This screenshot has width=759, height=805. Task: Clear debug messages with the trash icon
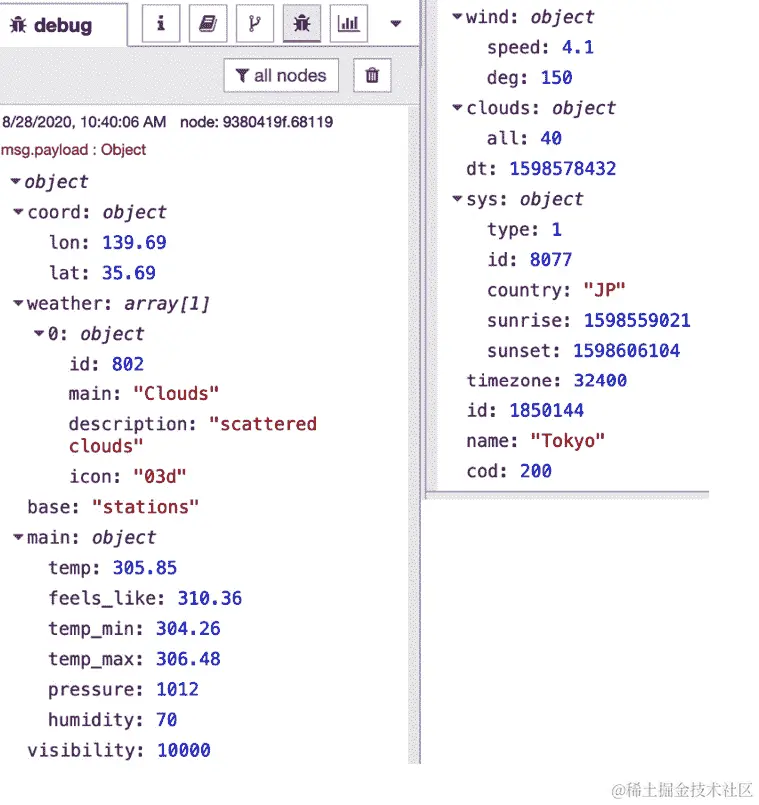pos(371,75)
